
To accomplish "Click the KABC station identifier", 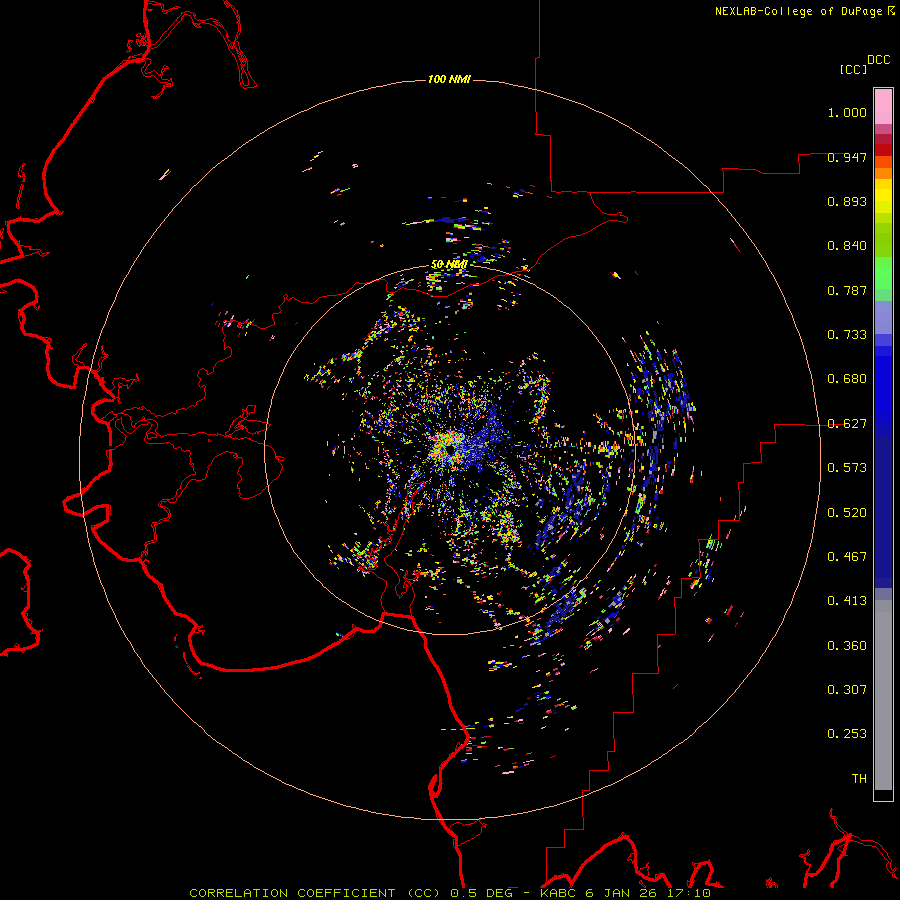I will 558,893.
